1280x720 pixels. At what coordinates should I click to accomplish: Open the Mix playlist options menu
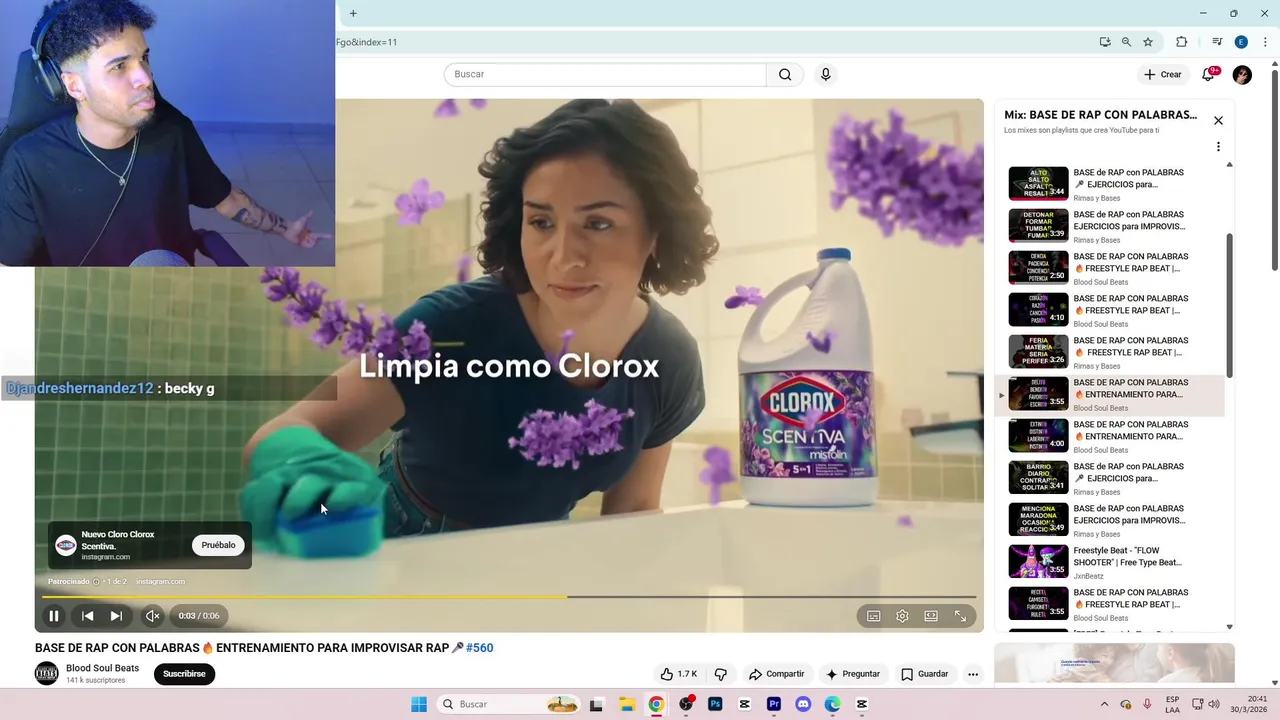(1218, 147)
